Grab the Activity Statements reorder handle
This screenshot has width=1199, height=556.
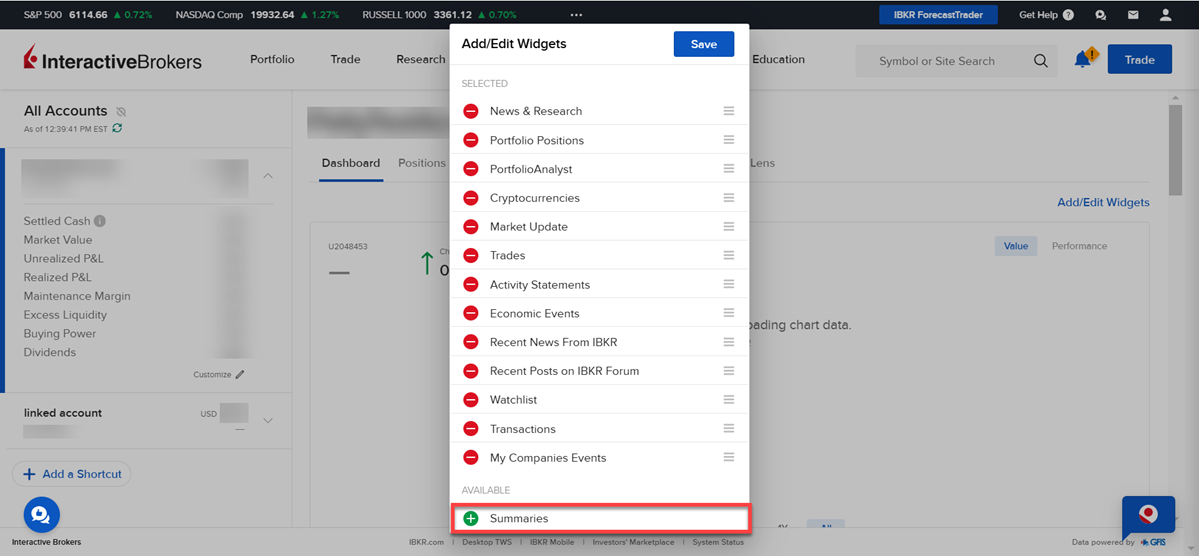tap(729, 285)
